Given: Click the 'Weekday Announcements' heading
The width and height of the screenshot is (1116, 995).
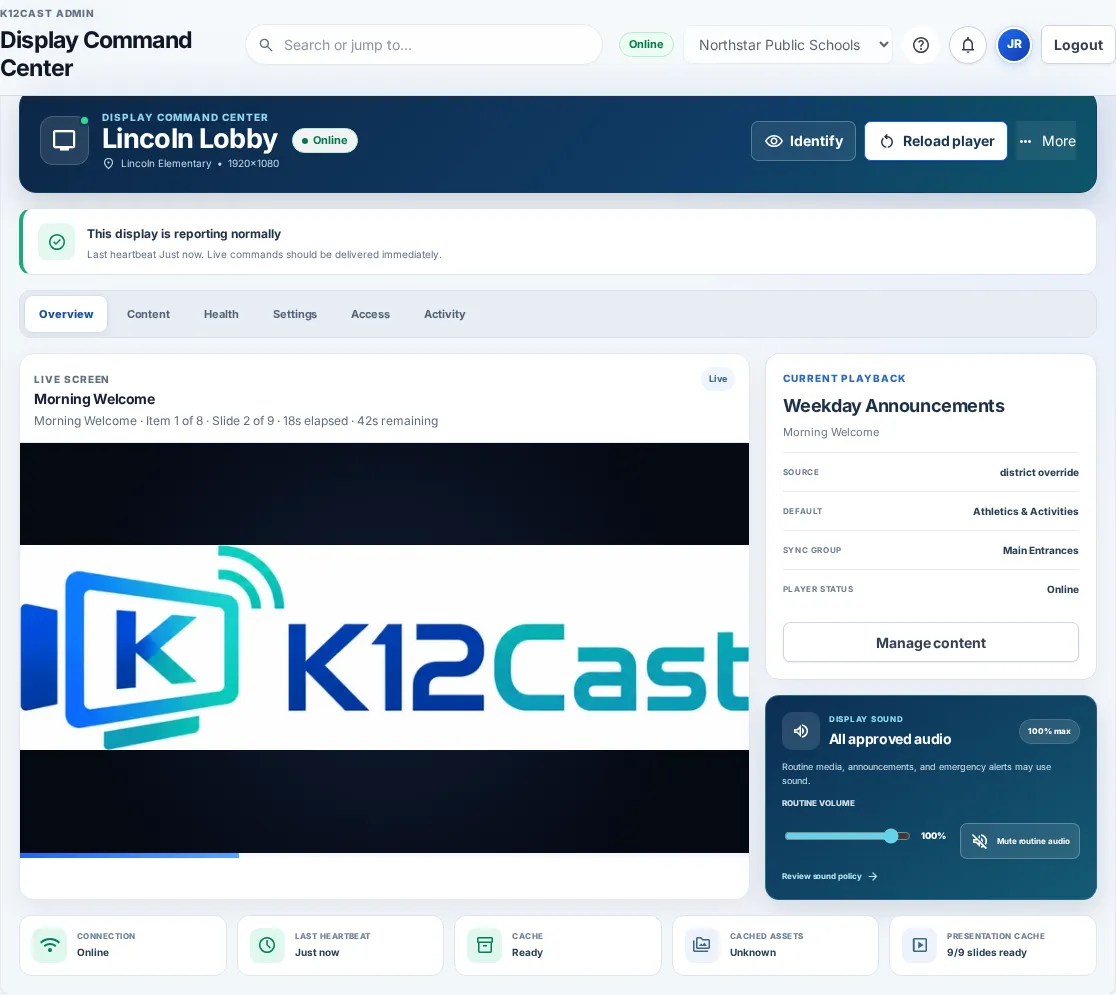Looking at the screenshot, I should (x=894, y=406).
